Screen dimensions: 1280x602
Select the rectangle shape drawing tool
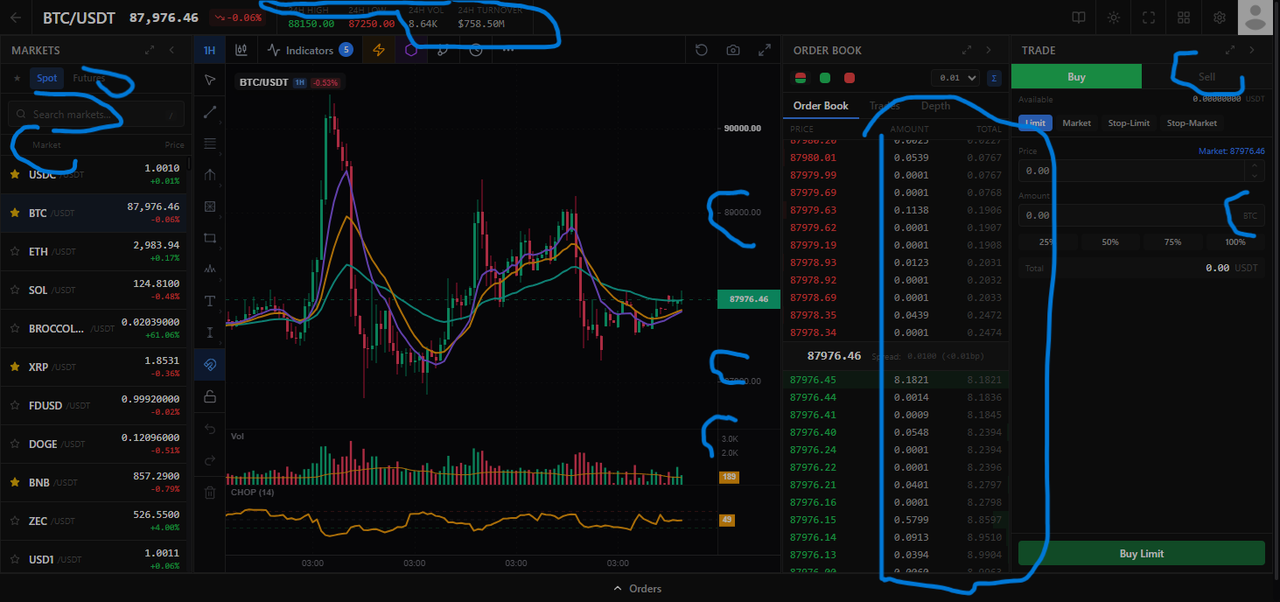[x=210, y=238]
